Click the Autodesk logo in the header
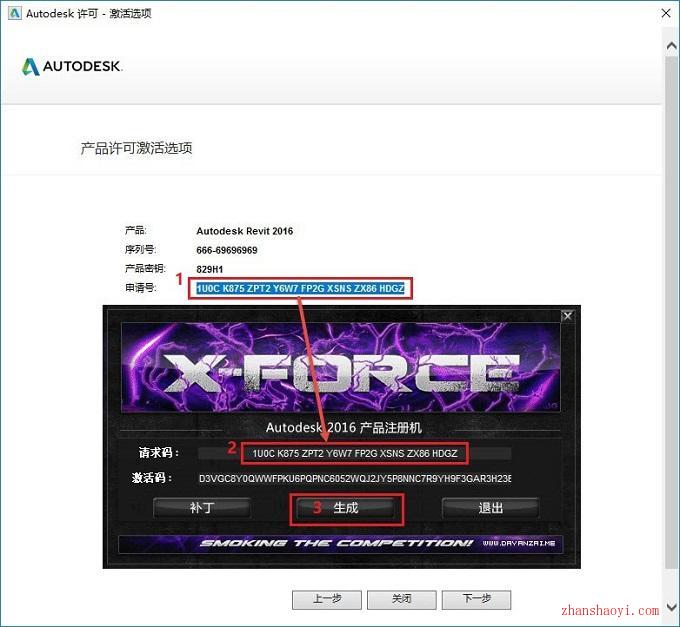 [72, 66]
